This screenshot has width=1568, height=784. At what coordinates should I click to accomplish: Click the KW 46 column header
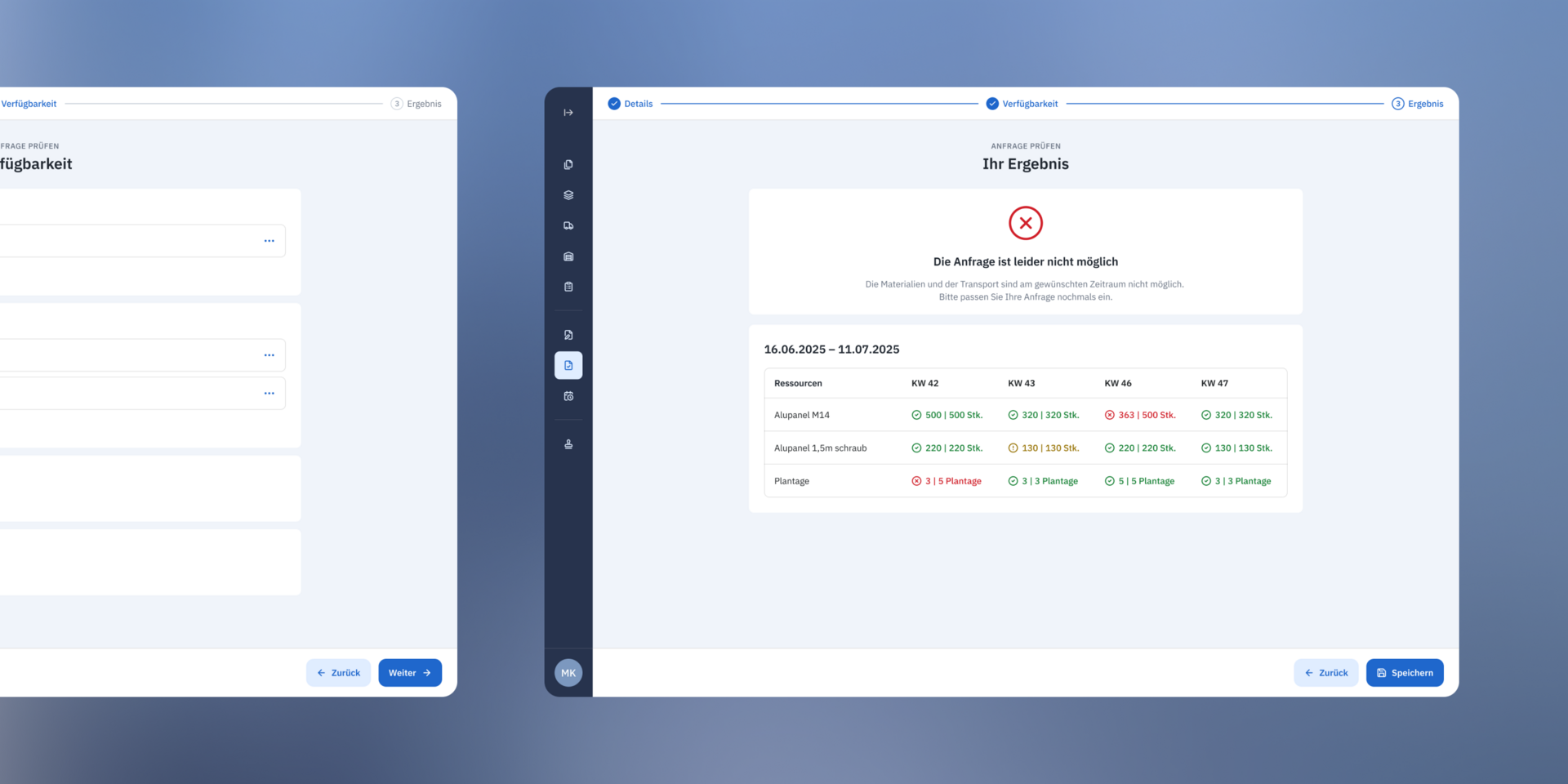[1118, 383]
